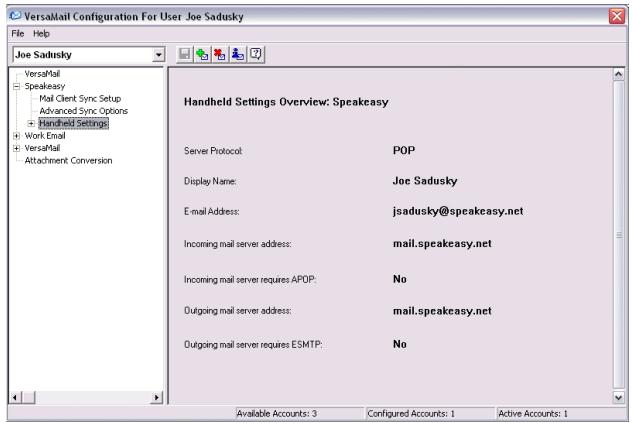Click the 'No' value for ESMTP
The width and height of the screenshot is (632, 423).
(400, 344)
